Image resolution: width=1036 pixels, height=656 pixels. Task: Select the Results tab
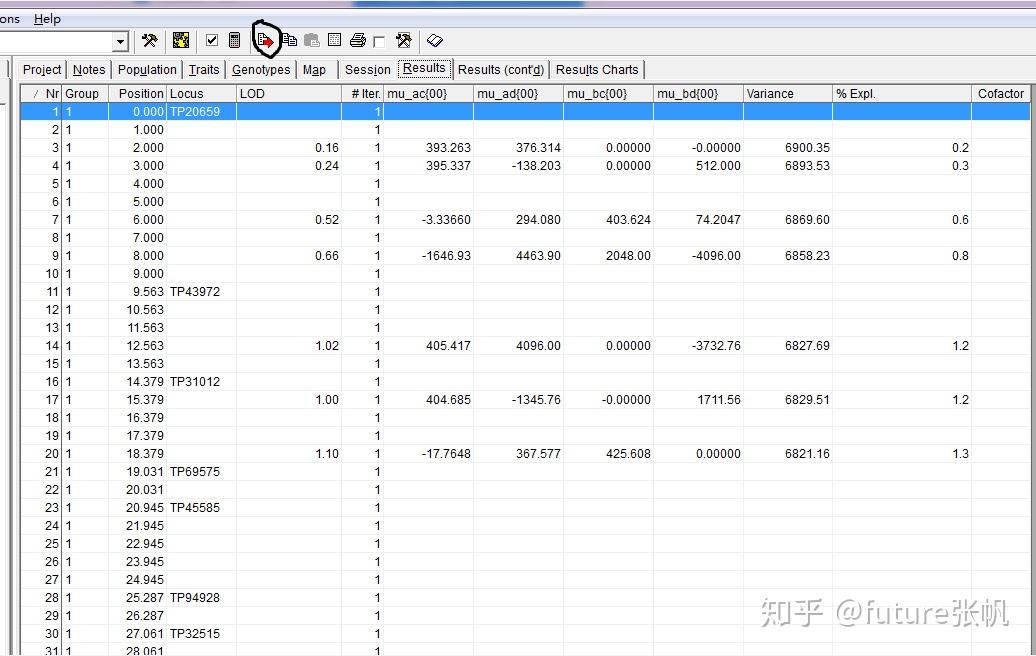[424, 68]
